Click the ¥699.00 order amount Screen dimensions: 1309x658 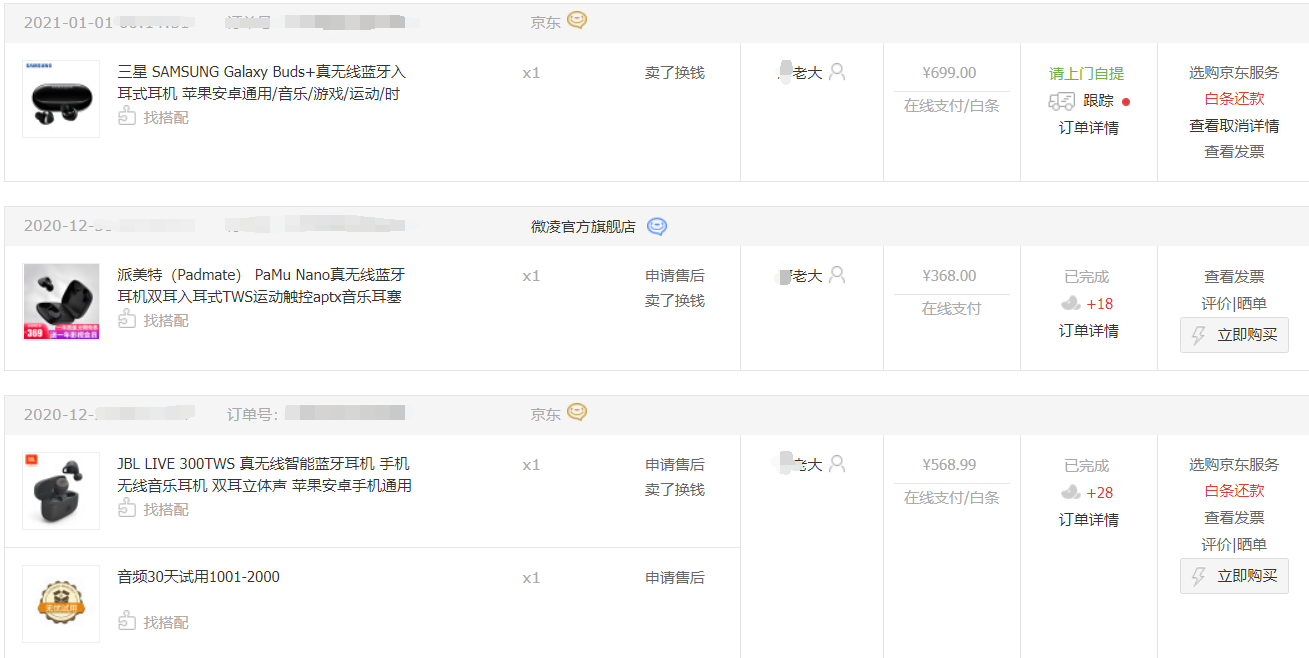pyautogui.click(x=950, y=73)
